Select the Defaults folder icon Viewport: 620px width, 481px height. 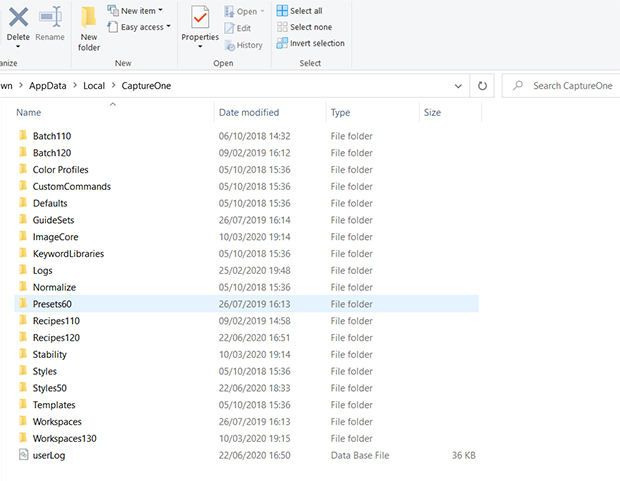click(x=23, y=203)
